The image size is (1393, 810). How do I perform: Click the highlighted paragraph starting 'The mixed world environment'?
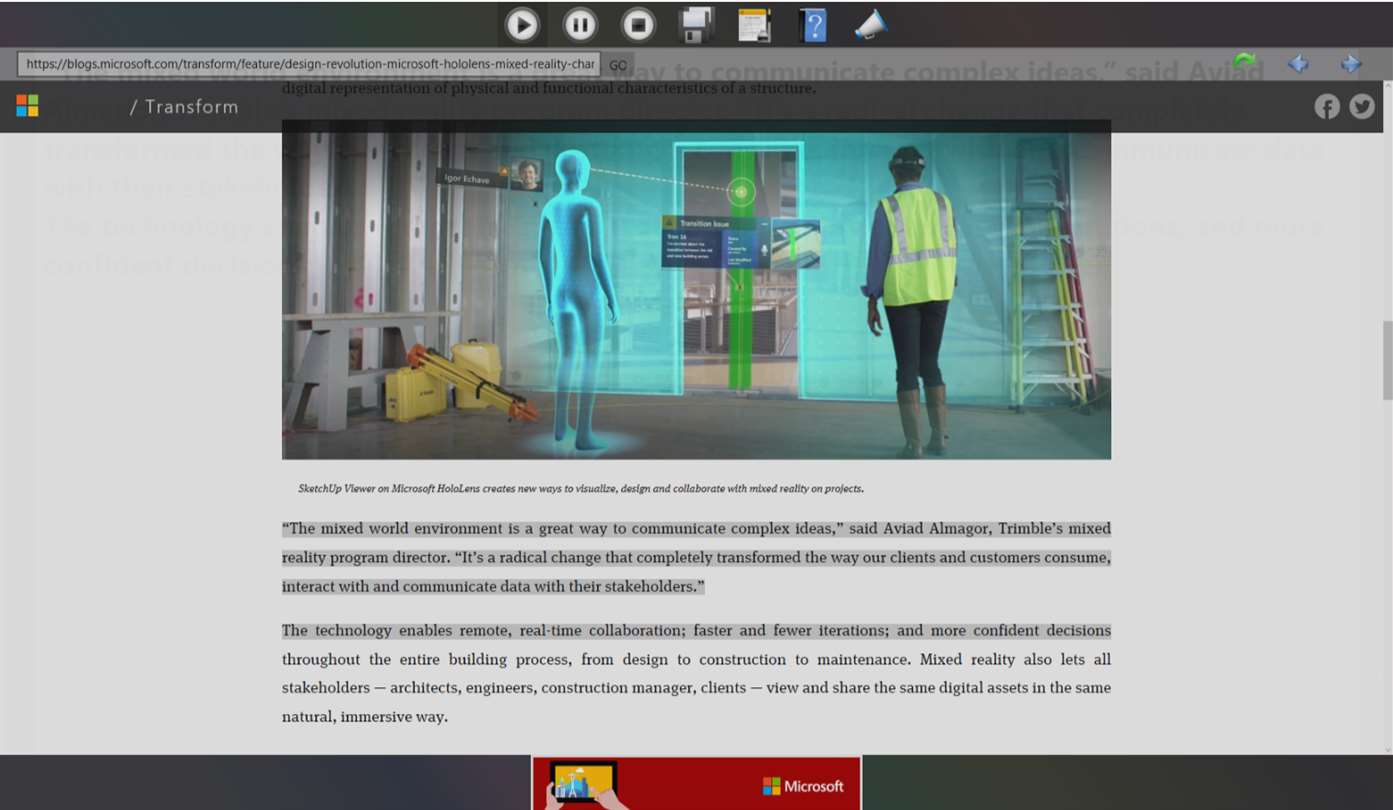pos(696,557)
